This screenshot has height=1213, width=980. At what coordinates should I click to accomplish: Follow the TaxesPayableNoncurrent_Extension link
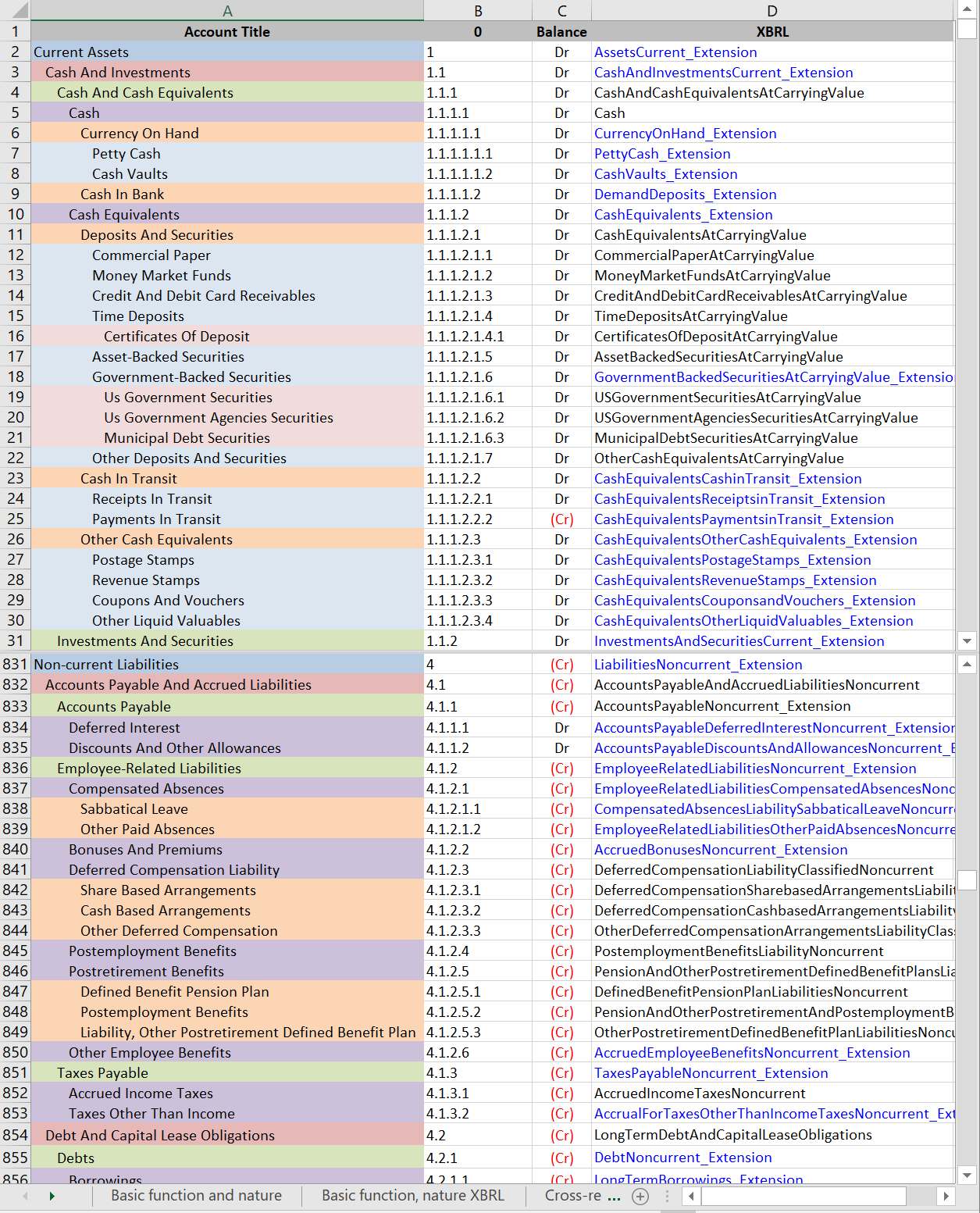pyautogui.click(x=711, y=1072)
